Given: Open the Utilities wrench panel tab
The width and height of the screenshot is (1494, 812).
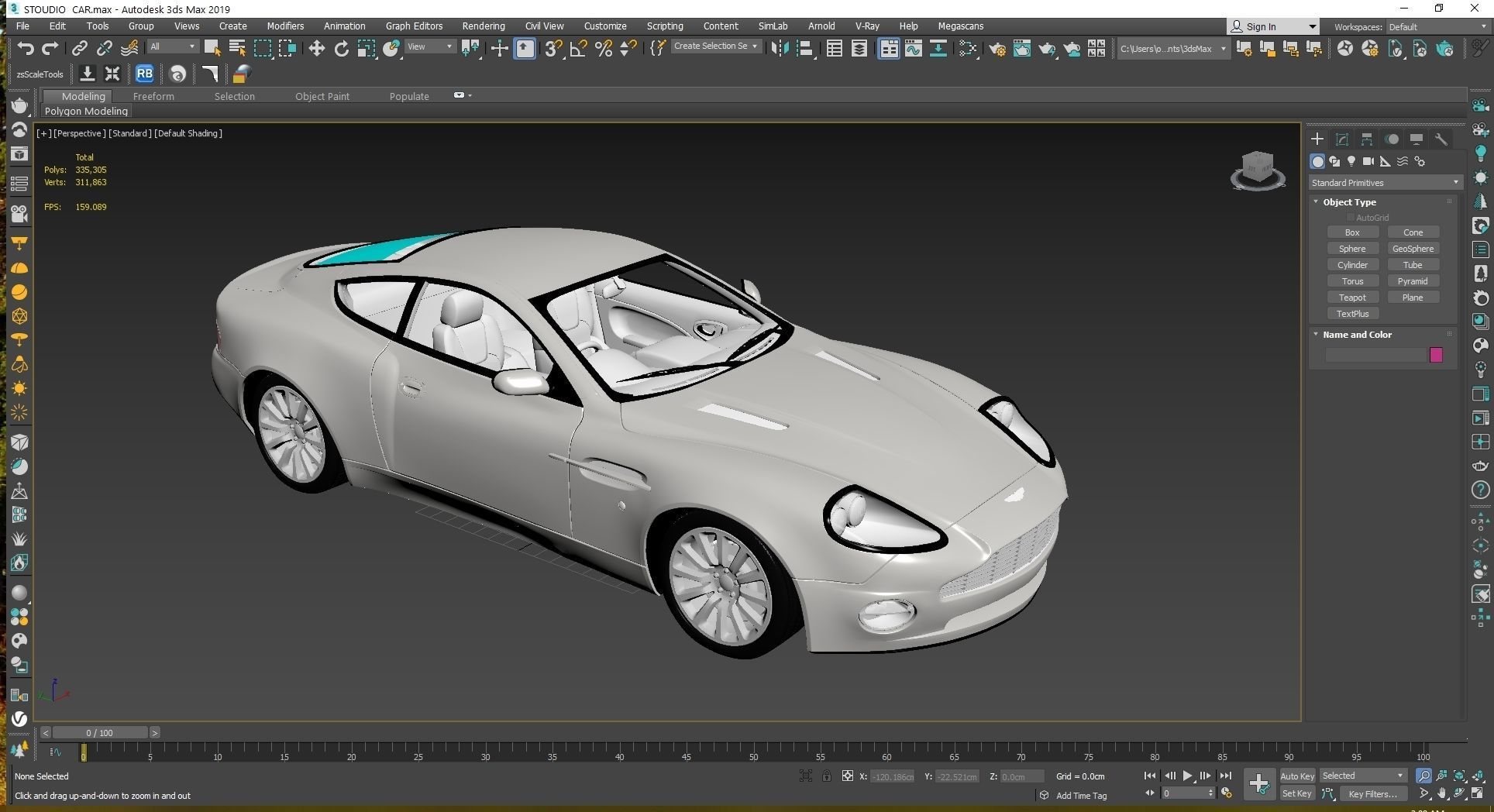Looking at the screenshot, I should tap(1441, 139).
